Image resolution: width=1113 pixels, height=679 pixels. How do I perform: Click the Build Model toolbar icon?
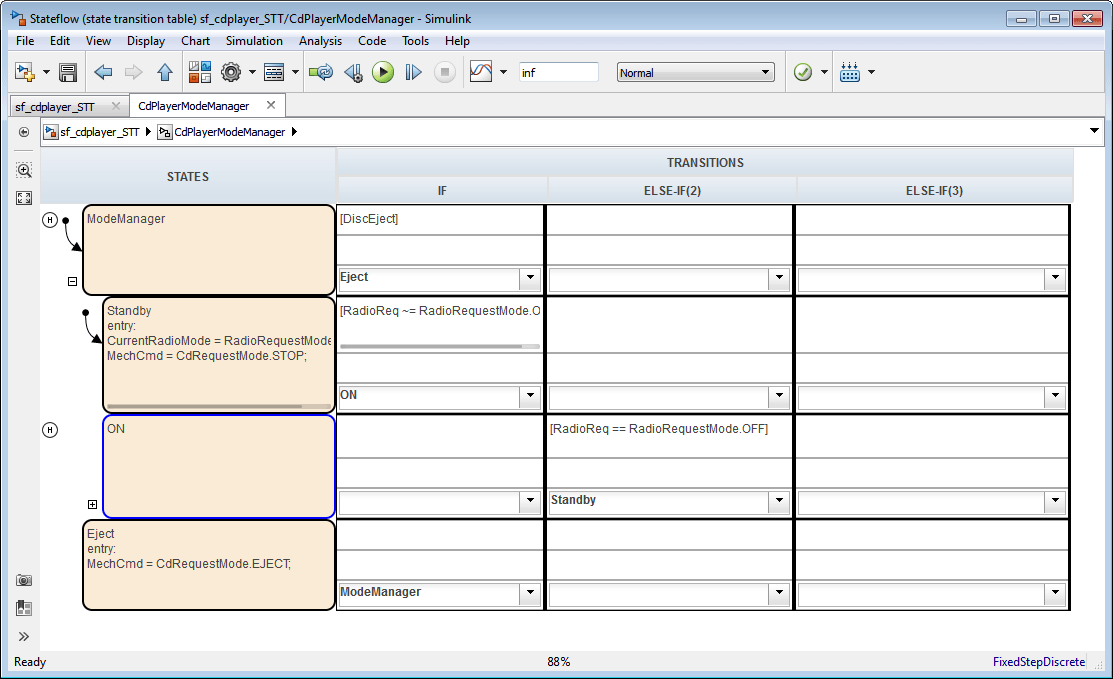pyautogui.click(x=850, y=72)
